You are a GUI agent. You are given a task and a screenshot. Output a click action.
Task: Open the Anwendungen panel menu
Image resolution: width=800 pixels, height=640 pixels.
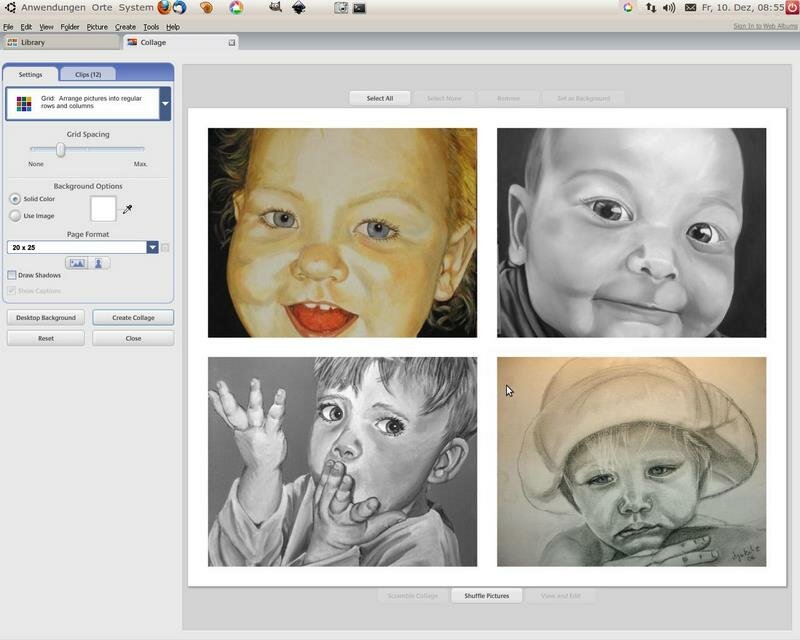pyautogui.click(x=53, y=8)
